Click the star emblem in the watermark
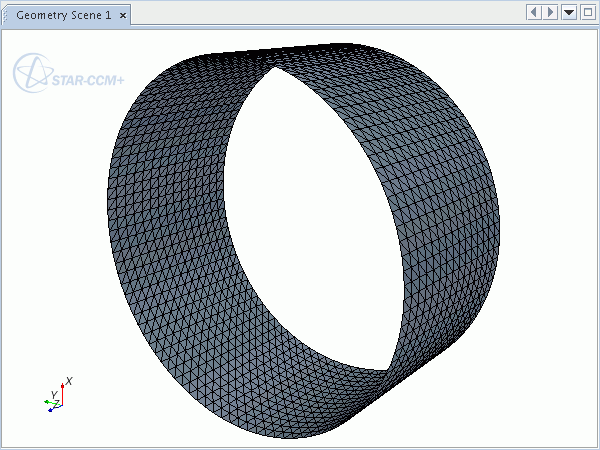The height and width of the screenshot is (450, 600). pyautogui.click(x=31, y=74)
